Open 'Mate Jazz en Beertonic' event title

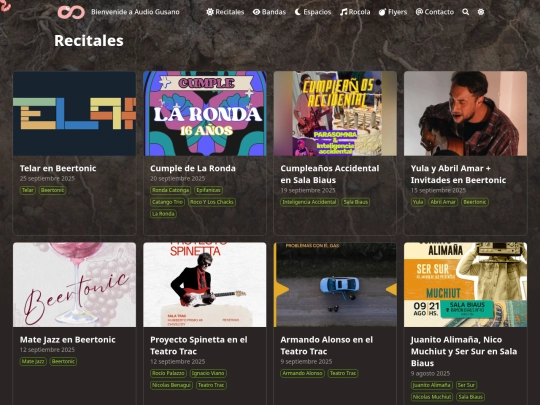click(68, 340)
